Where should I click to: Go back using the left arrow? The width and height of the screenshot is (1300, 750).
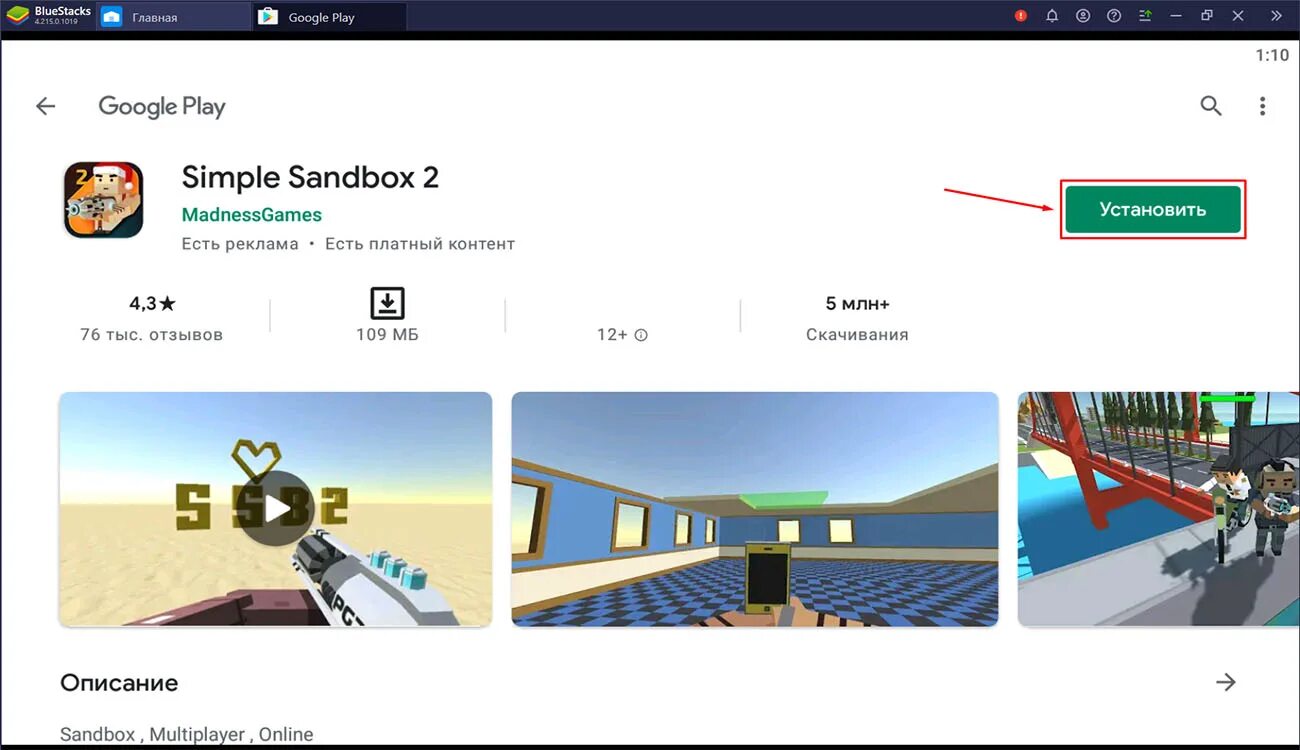(45, 106)
